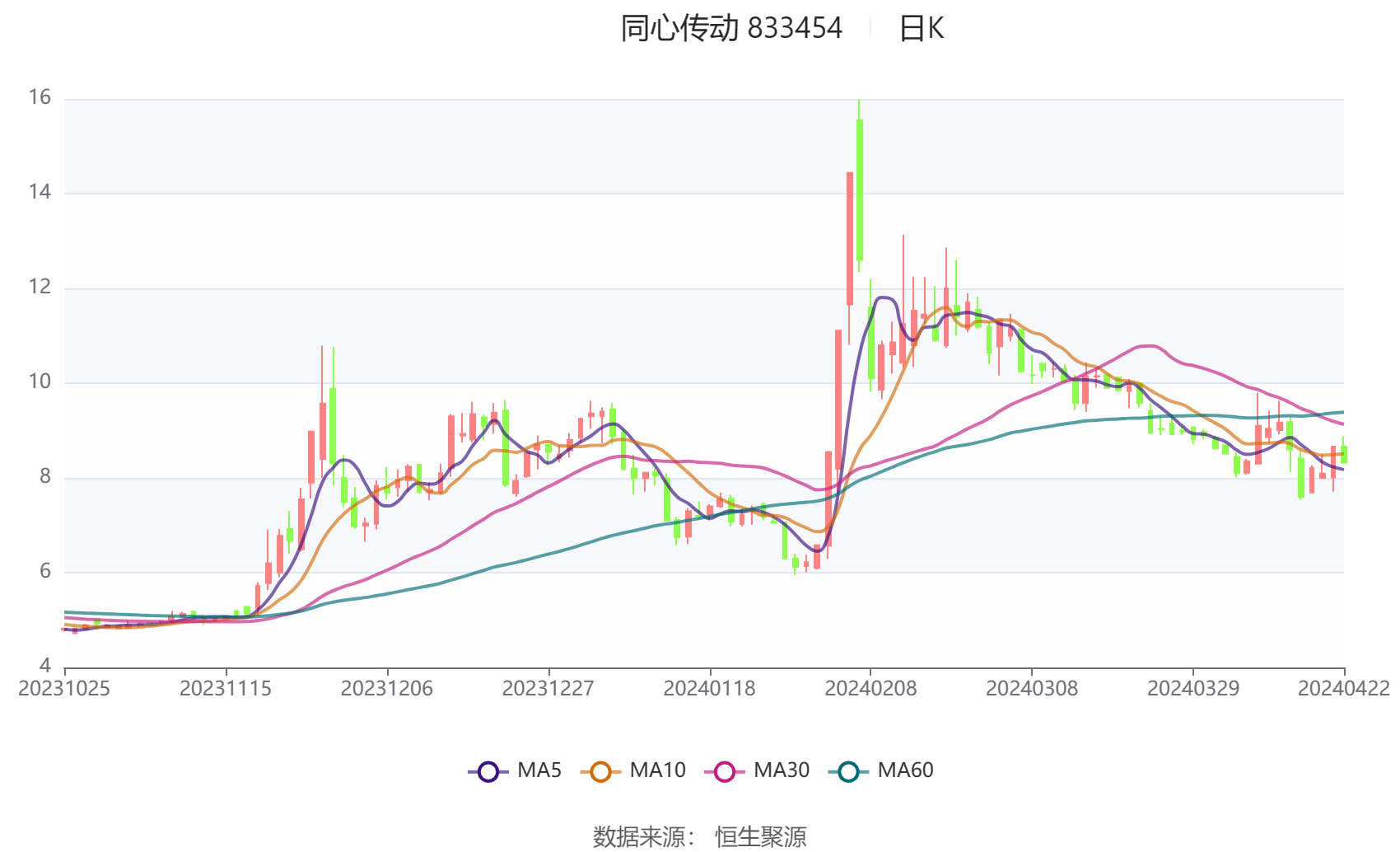
Task: Click the y-axis value 4
Action: click(45, 665)
